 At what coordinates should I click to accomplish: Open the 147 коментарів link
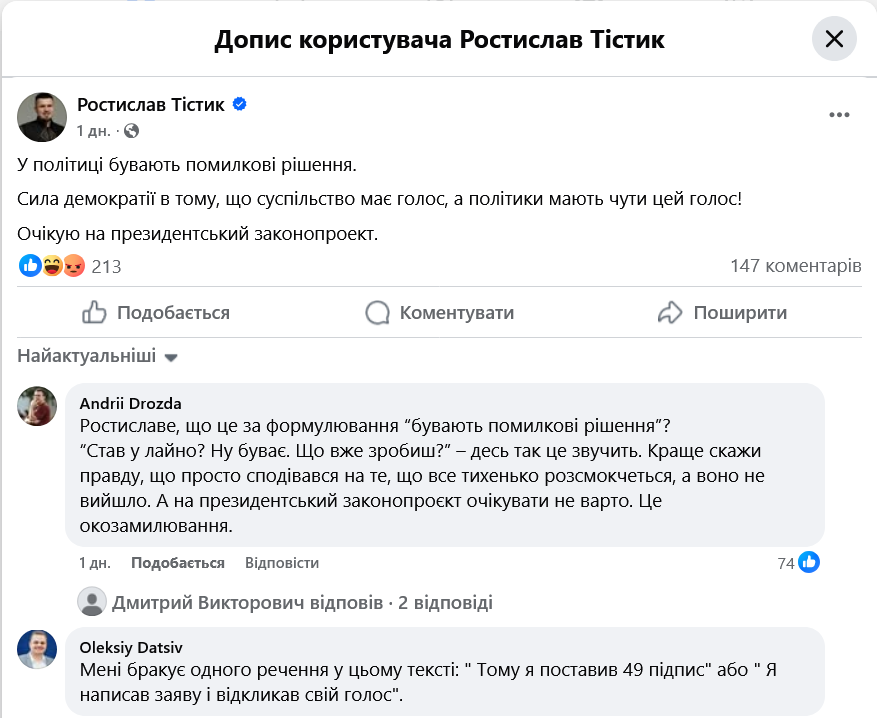tap(797, 266)
